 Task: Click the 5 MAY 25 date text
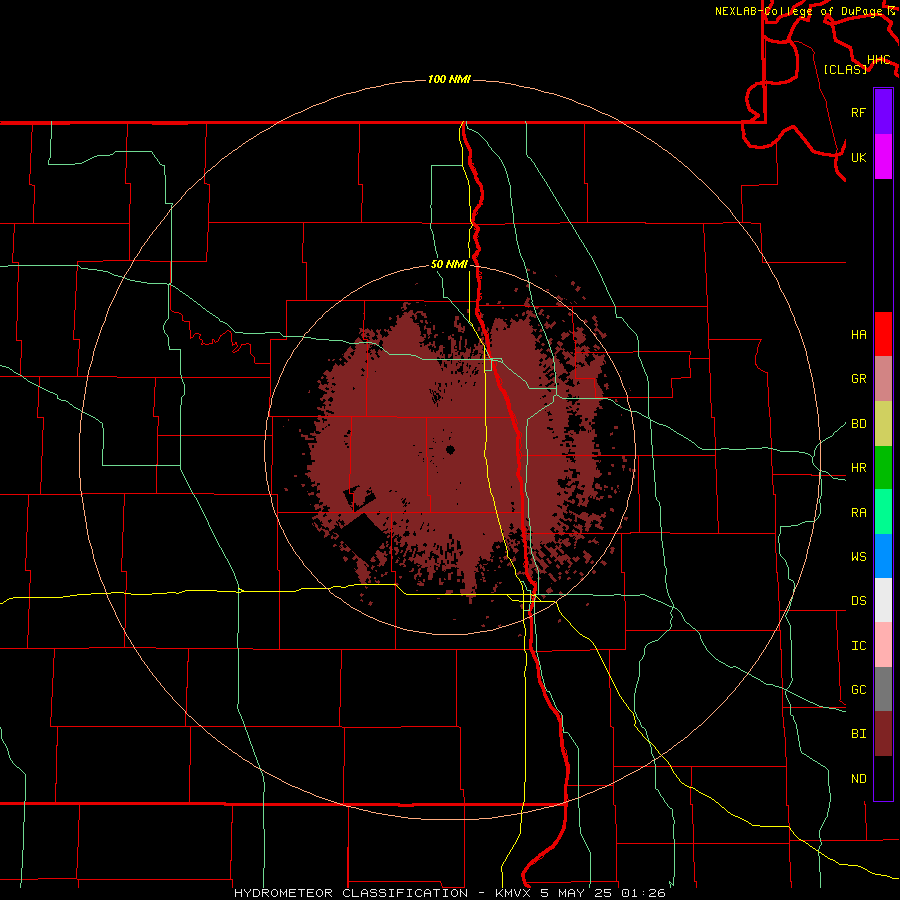(x=577, y=893)
